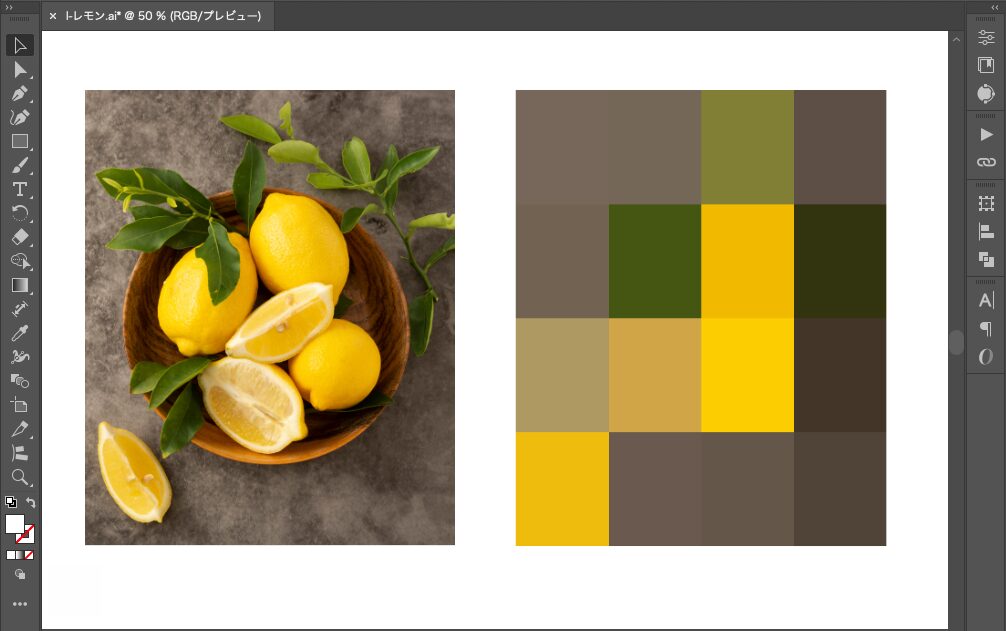The image size is (1006, 631).
Task: Open the Align panel icon
Action: tap(986, 231)
